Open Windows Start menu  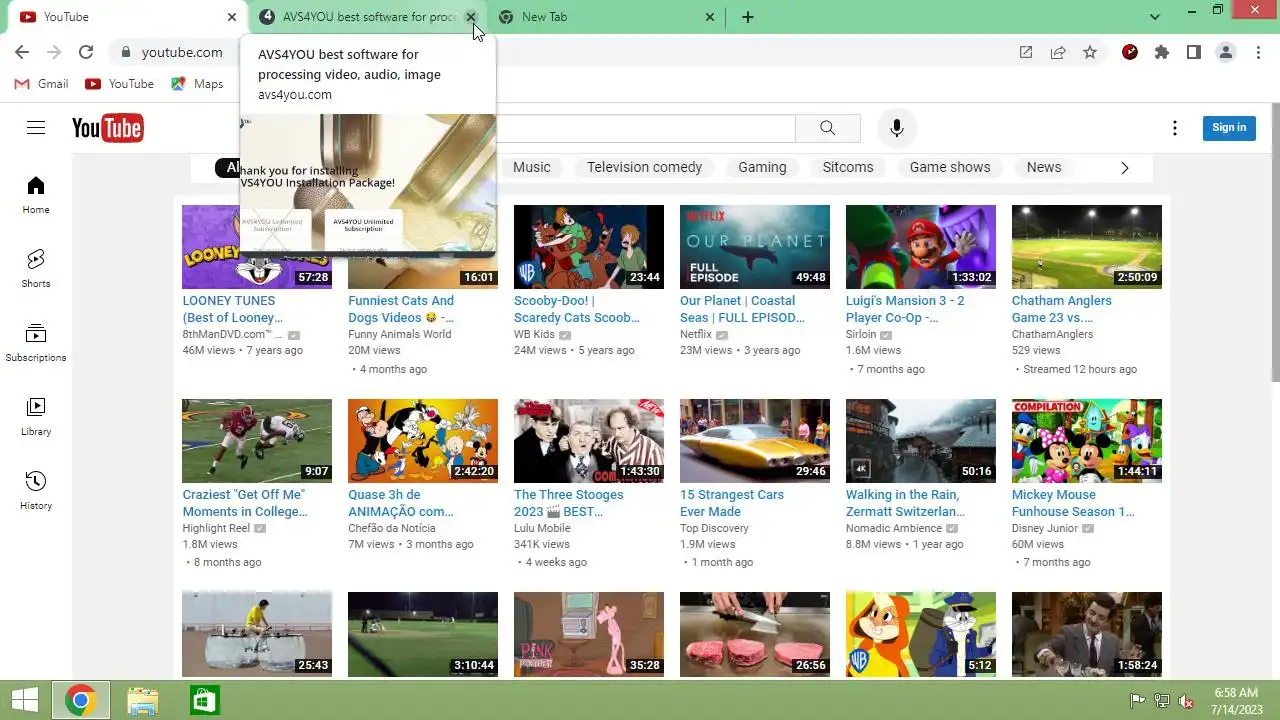pos(24,700)
